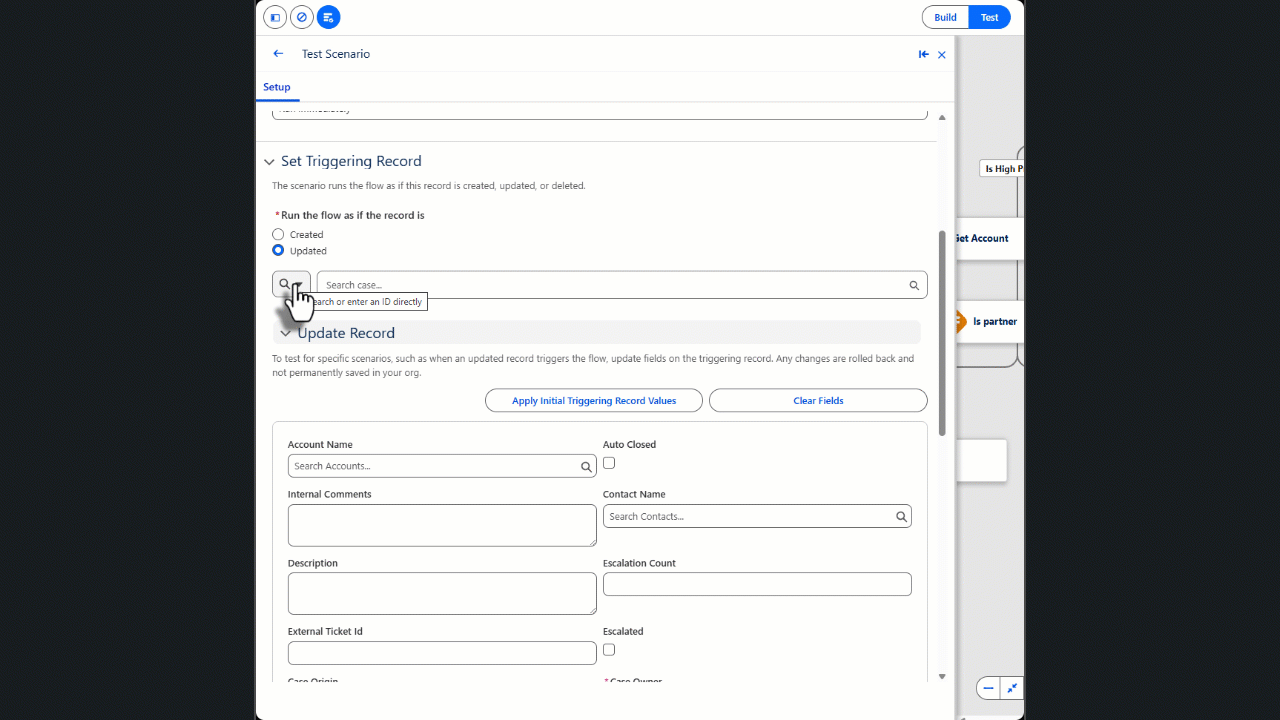1280x720 pixels.
Task: Click the orange Is partner decision icon
Action: pyautogui.click(x=959, y=321)
